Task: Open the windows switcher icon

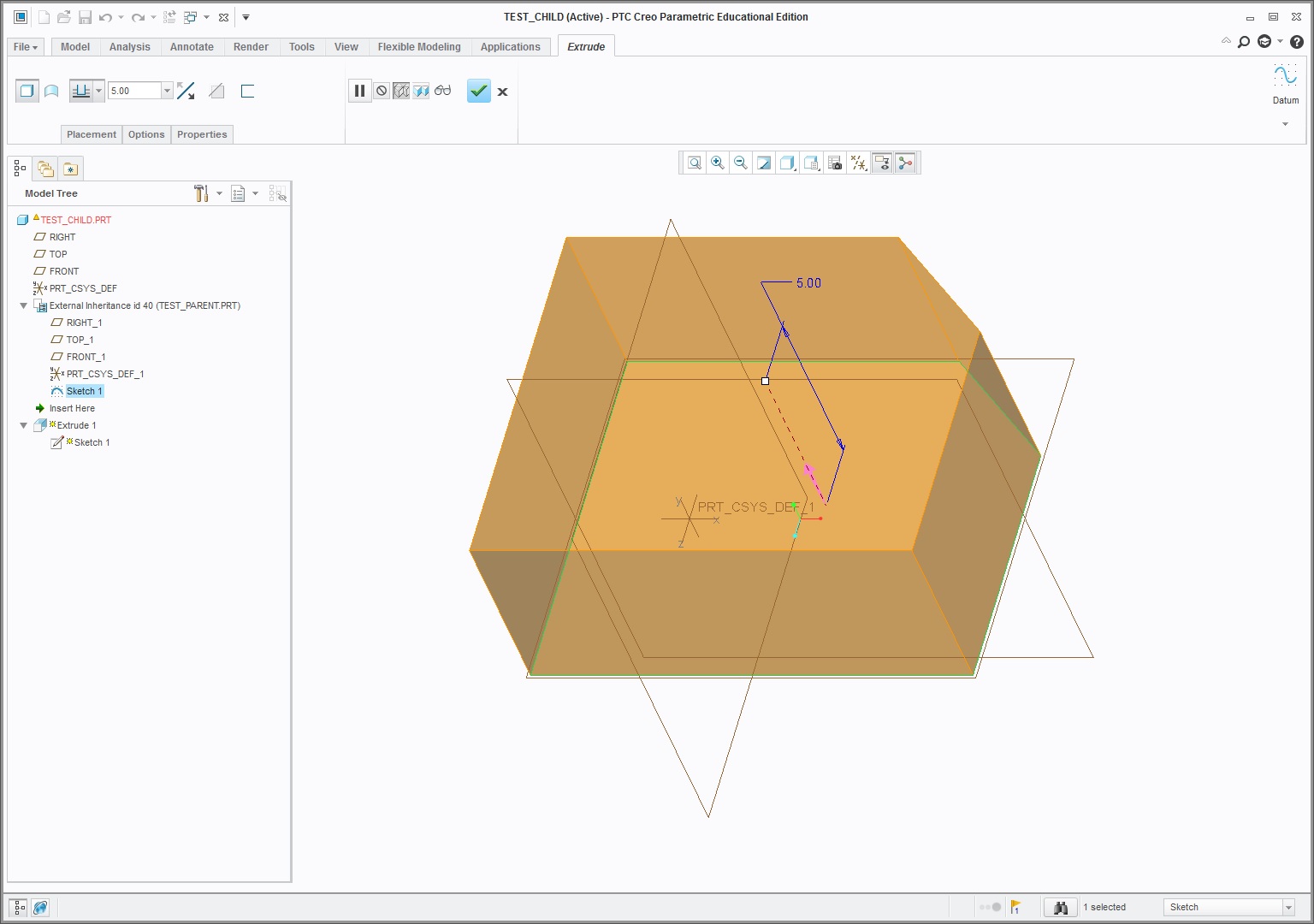Action: click(191, 17)
